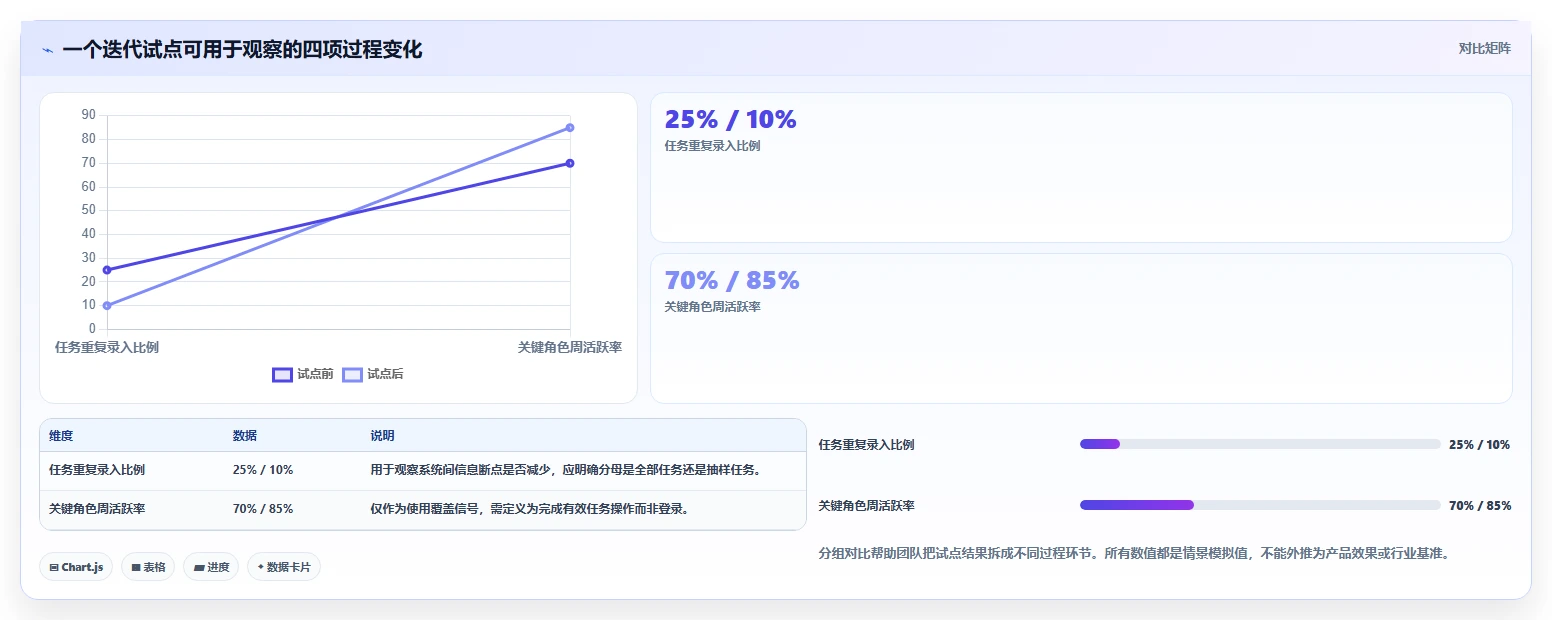Click the 试点前 data point at 25
Image resolution: width=1552 pixels, height=620 pixels.
107,270
